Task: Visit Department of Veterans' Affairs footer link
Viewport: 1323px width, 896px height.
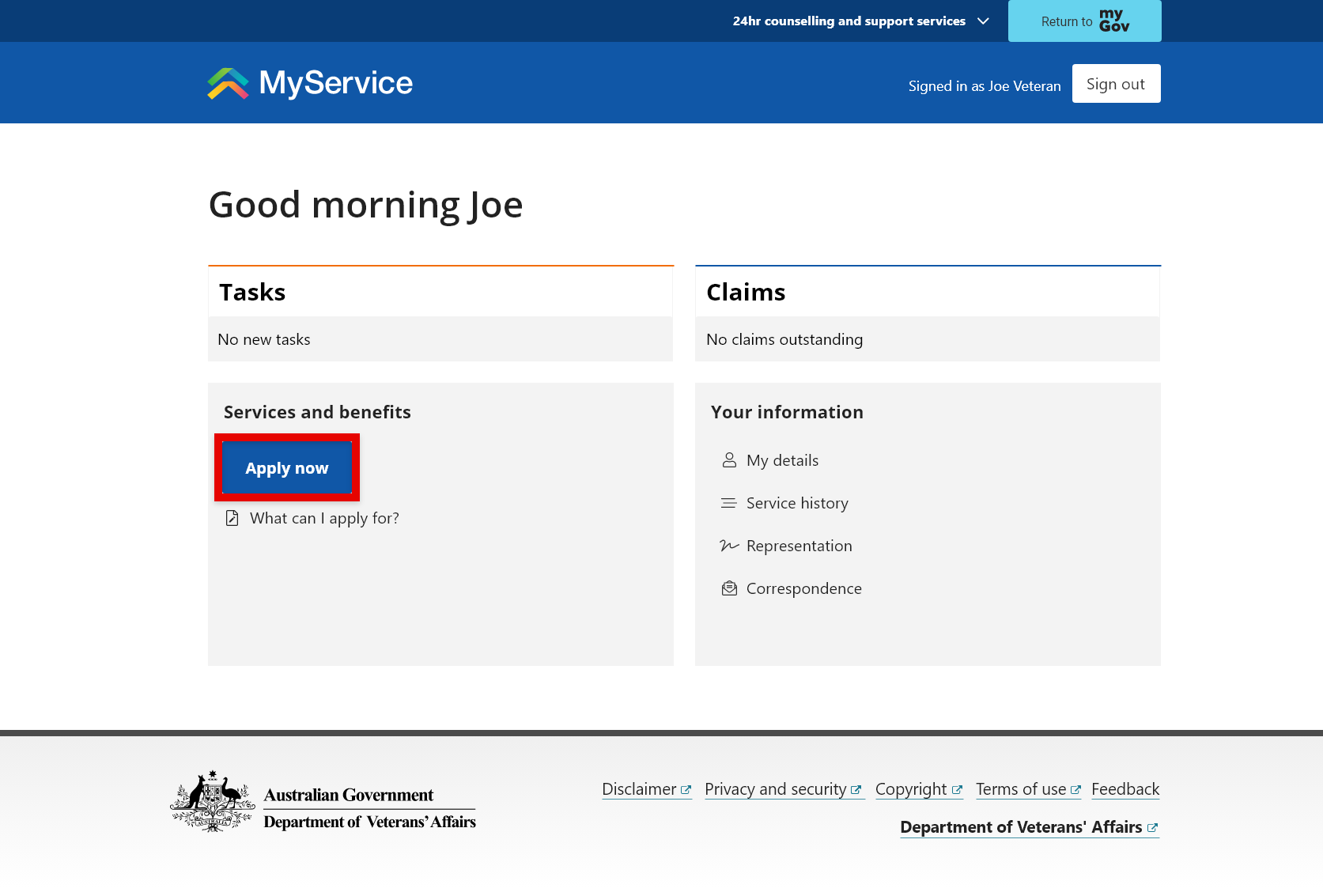Action: pos(1020,827)
